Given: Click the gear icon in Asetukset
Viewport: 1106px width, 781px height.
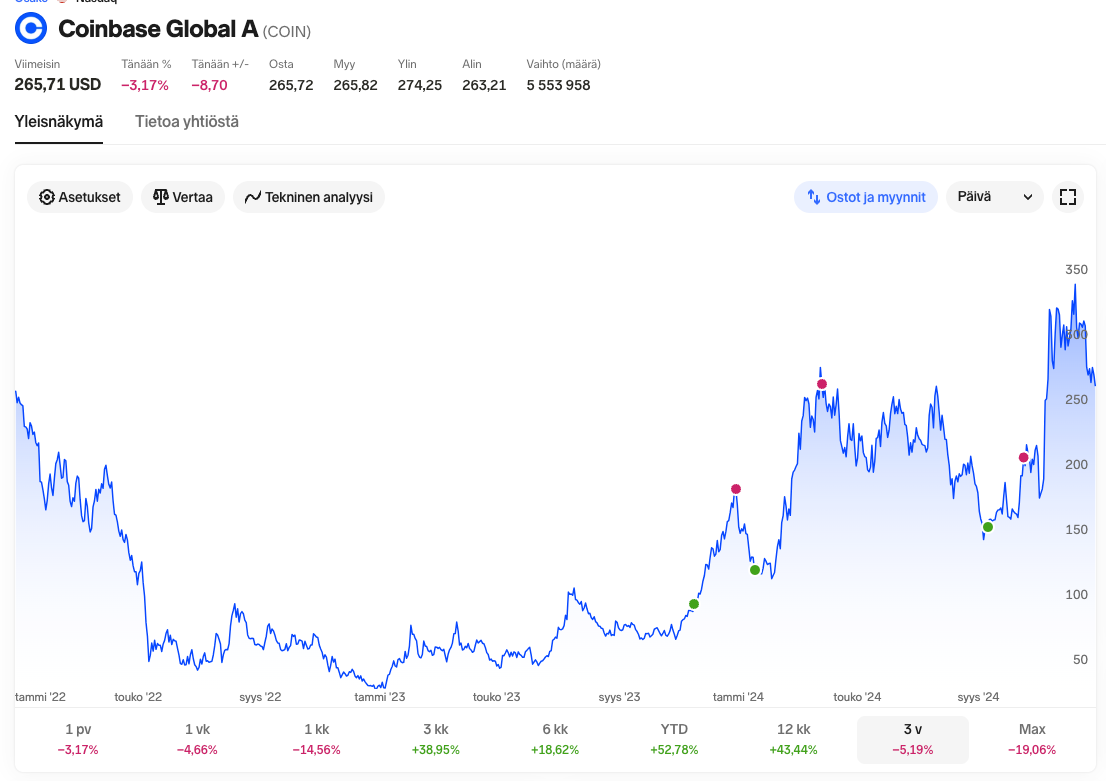Looking at the screenshot, I should pyautogui.click(x=47, y=197).
